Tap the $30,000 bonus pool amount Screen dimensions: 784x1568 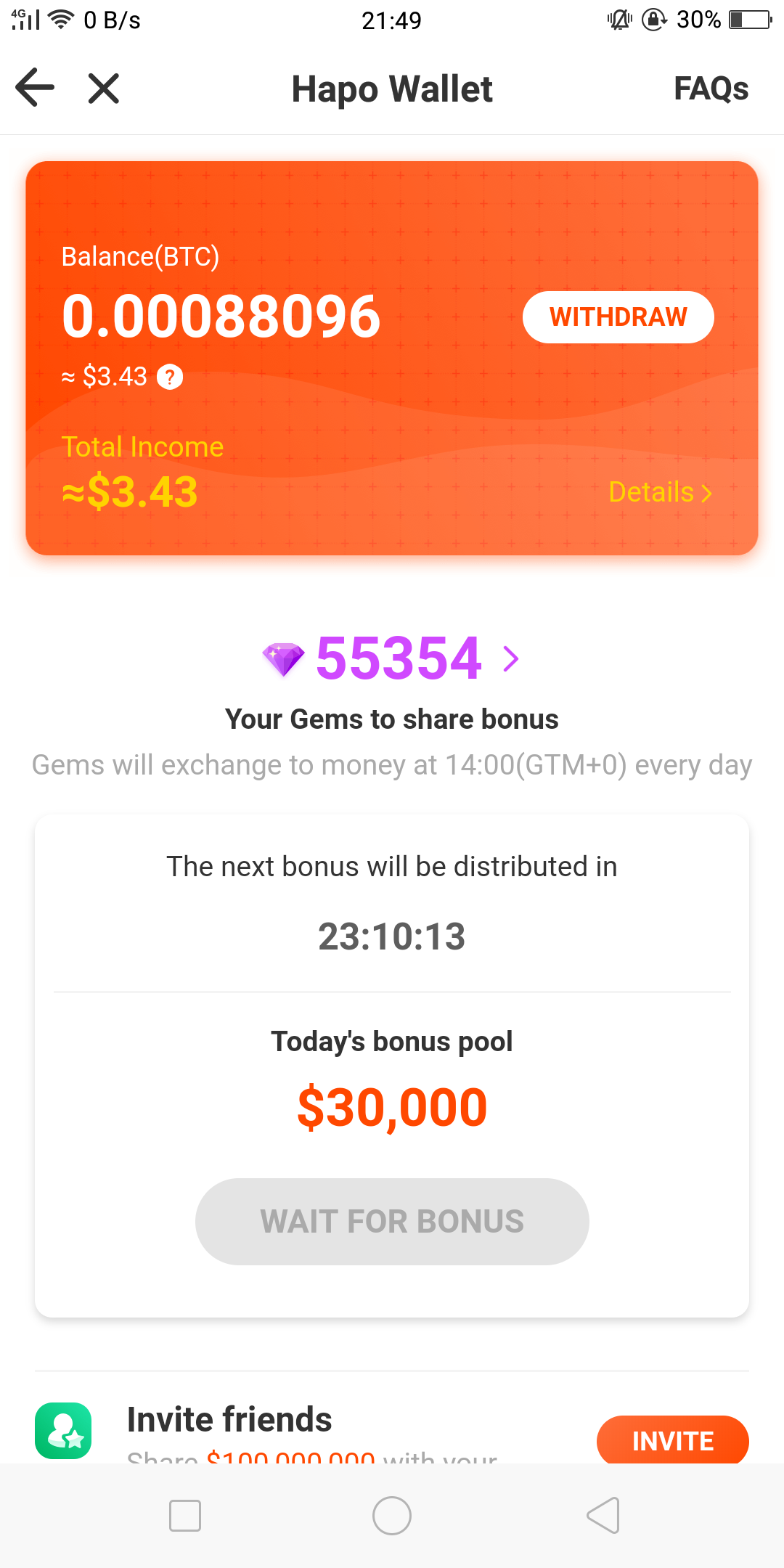point(392,1108)
